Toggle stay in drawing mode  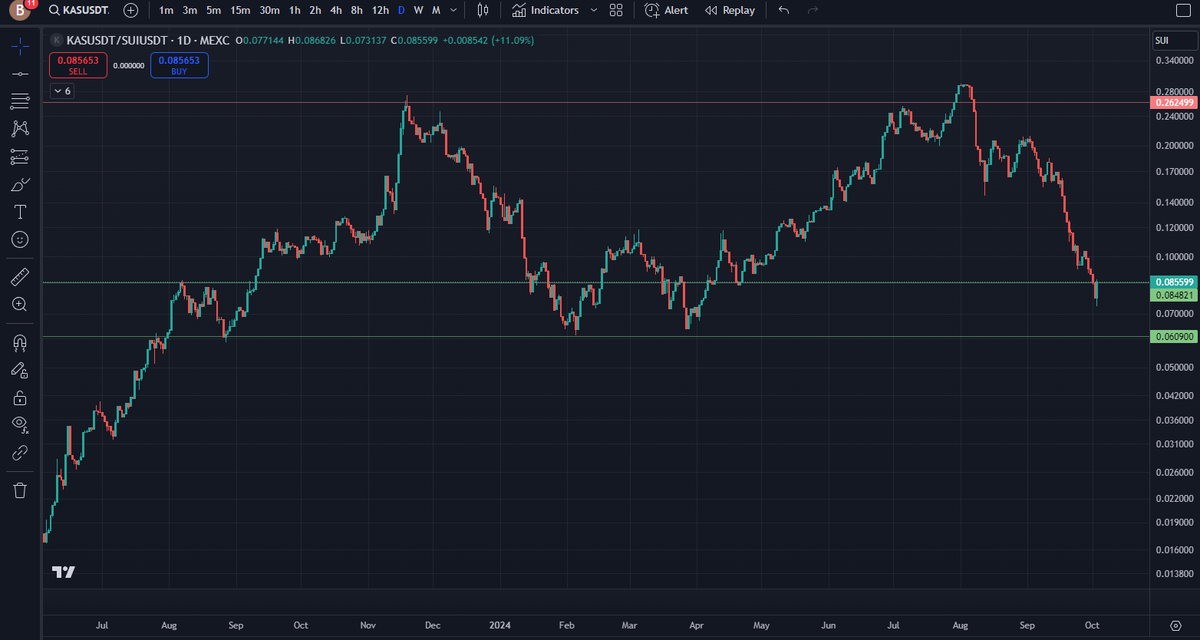point(19,370)
